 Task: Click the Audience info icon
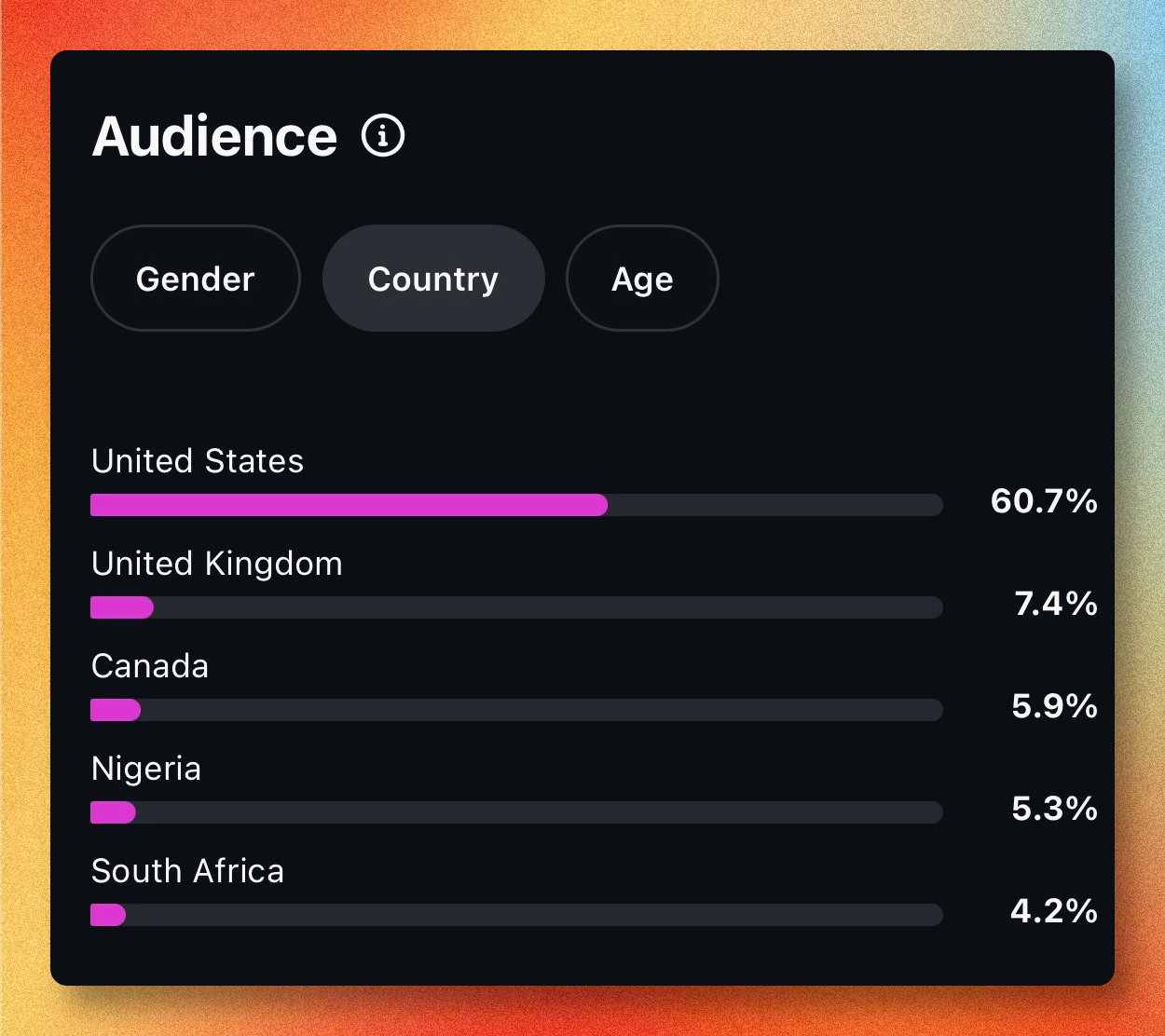pyautogui.click(x=383, y=136)
